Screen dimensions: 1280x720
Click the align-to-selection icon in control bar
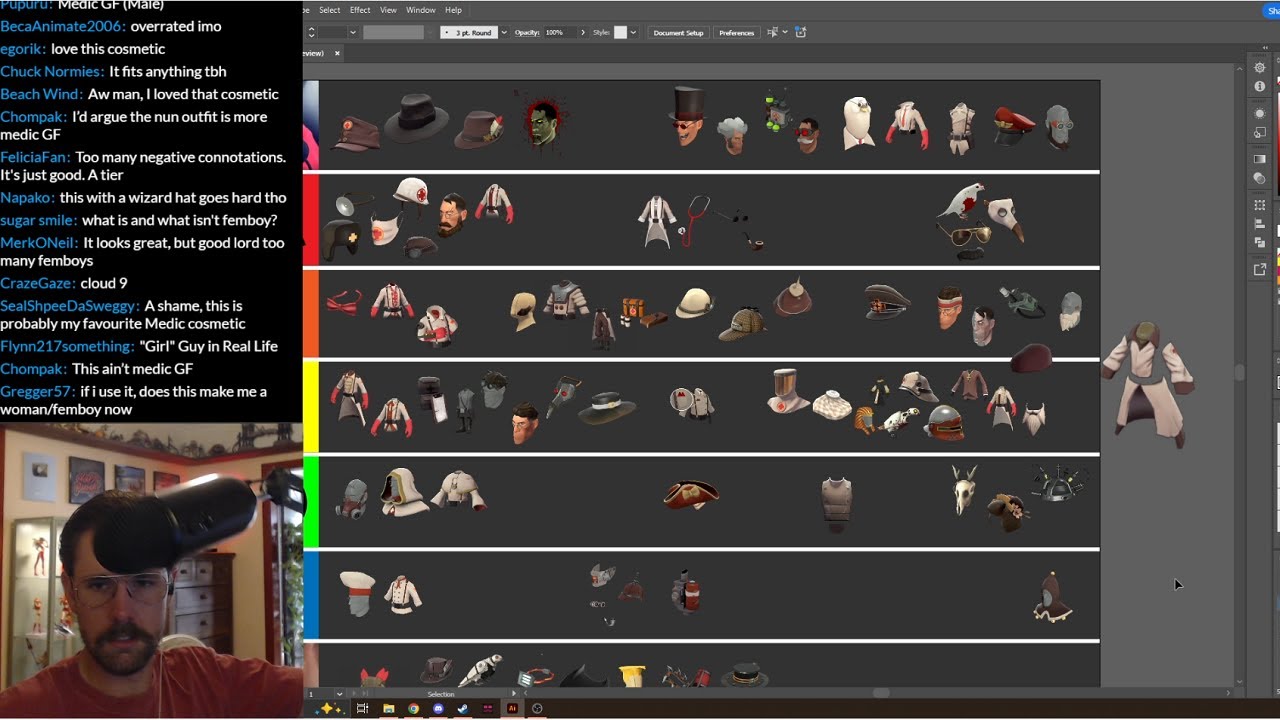773,32
